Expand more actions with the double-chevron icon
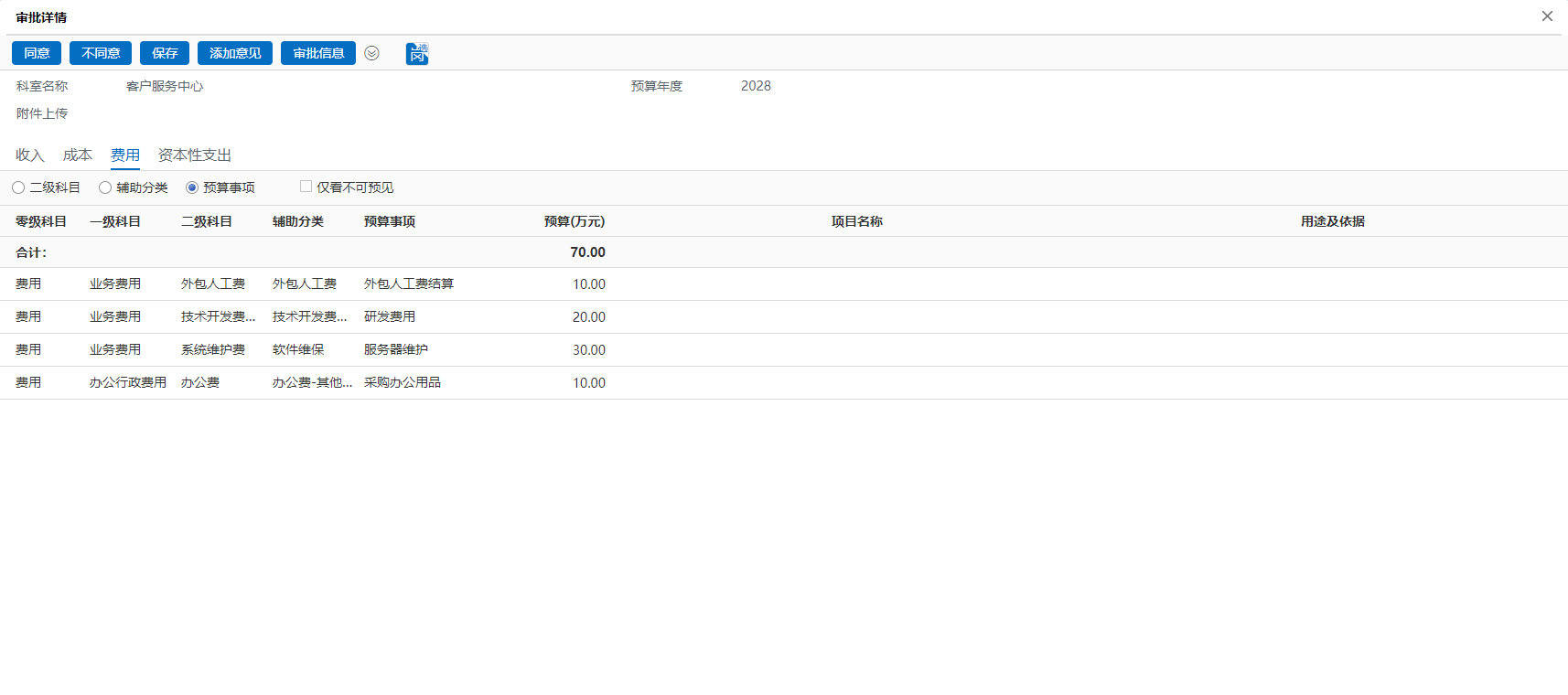Viewport: 1568px width, 695px height. click(x=371, y=53)
